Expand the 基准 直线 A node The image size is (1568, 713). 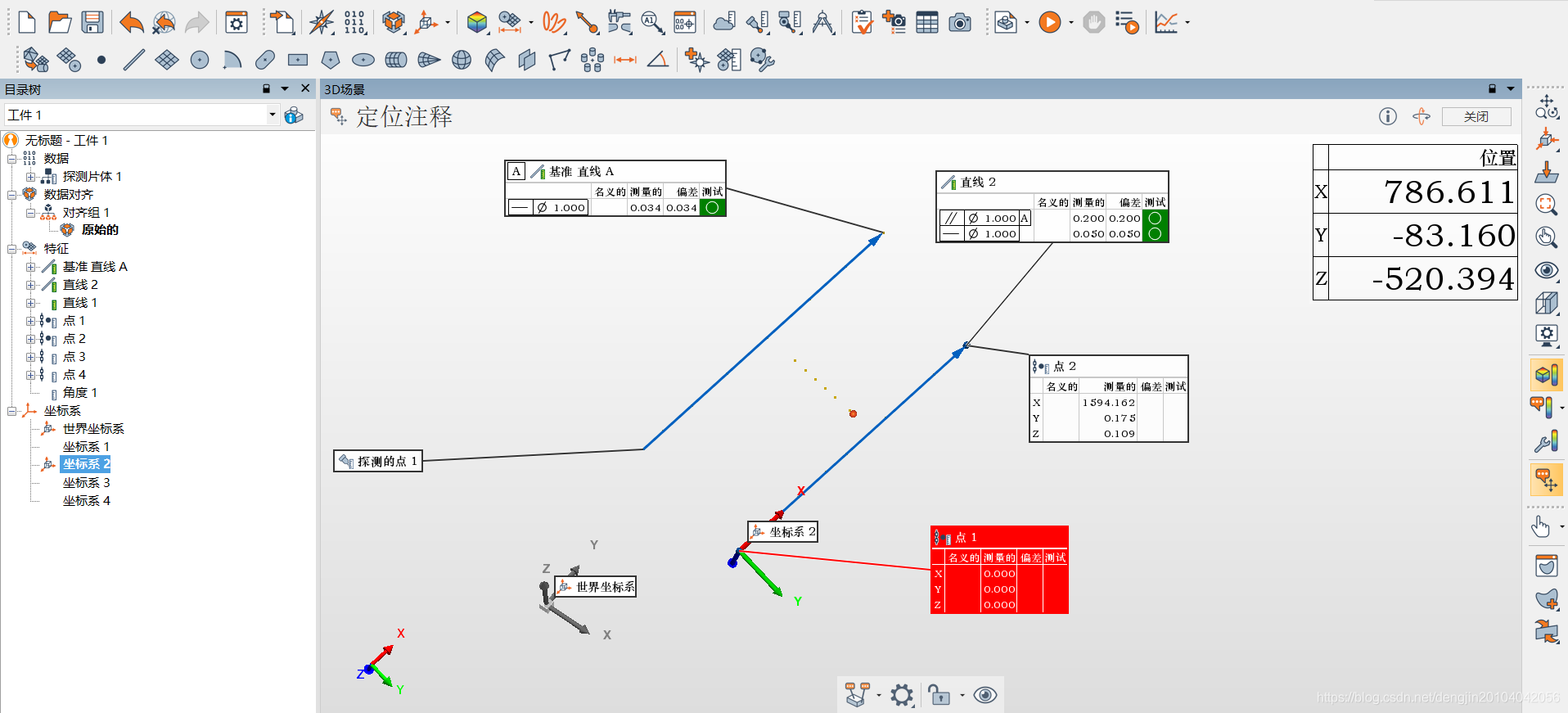click(30, 267)
